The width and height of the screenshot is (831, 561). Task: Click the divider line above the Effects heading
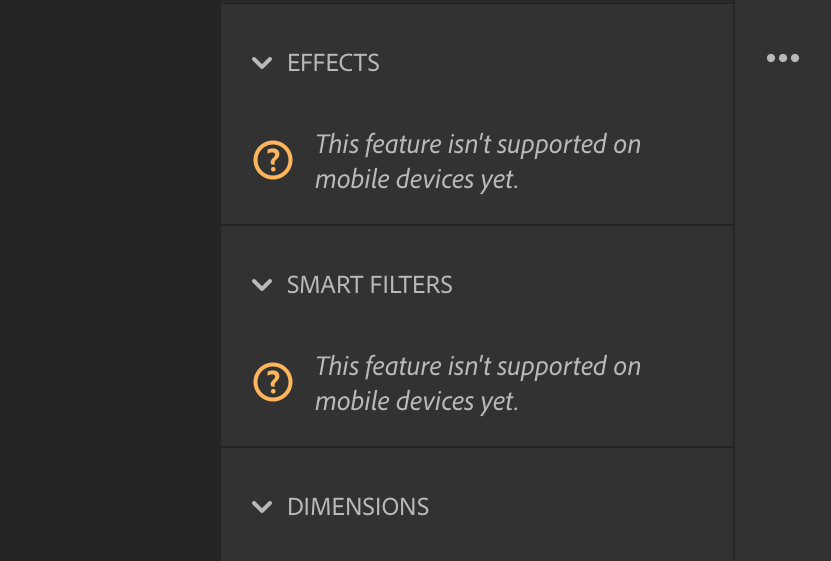tap(477, 3)
